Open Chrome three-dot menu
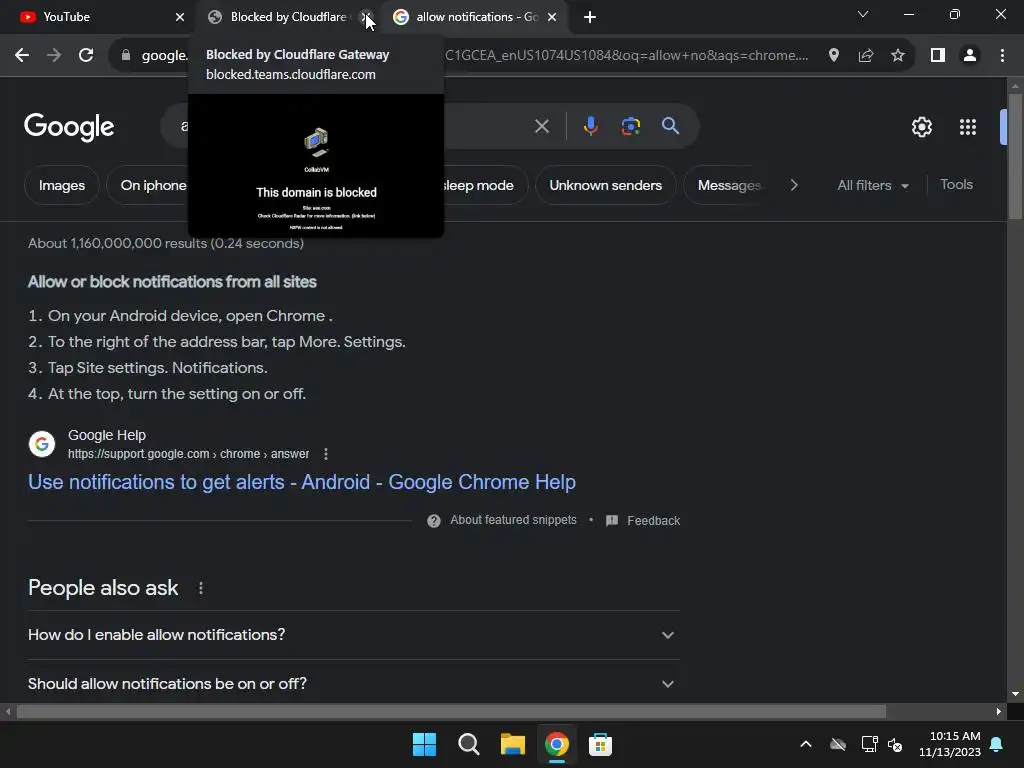1024x768 pixels. point(1002,56)
